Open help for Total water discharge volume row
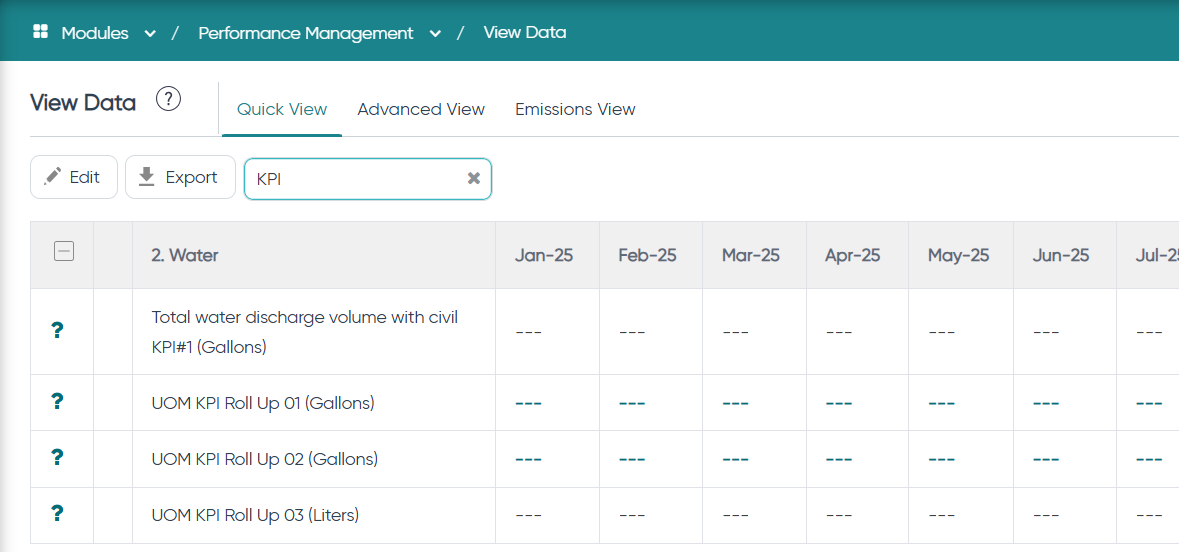 [x=56, y=330]
